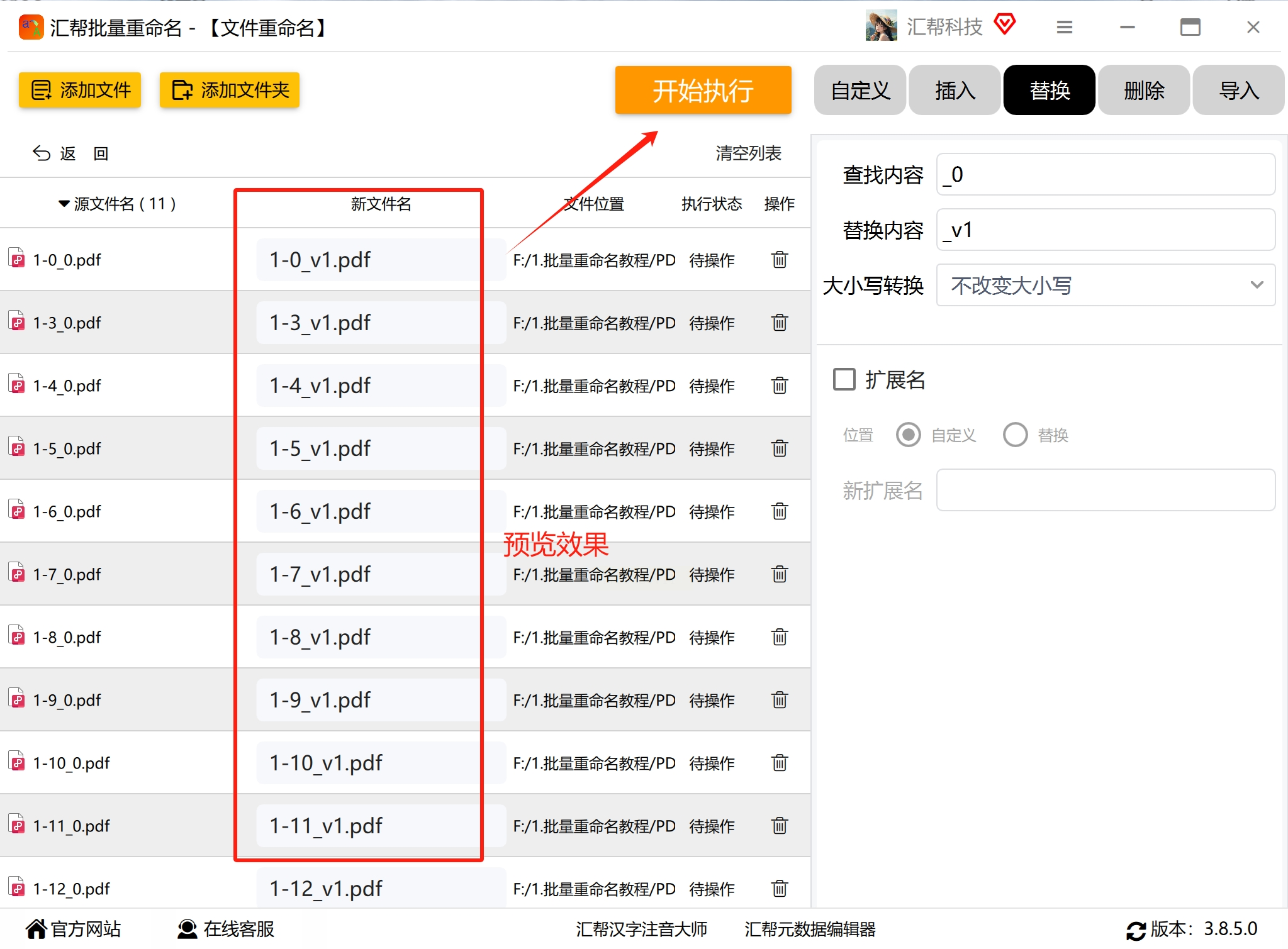Click the 查找内容 input field

point(1105,175)
